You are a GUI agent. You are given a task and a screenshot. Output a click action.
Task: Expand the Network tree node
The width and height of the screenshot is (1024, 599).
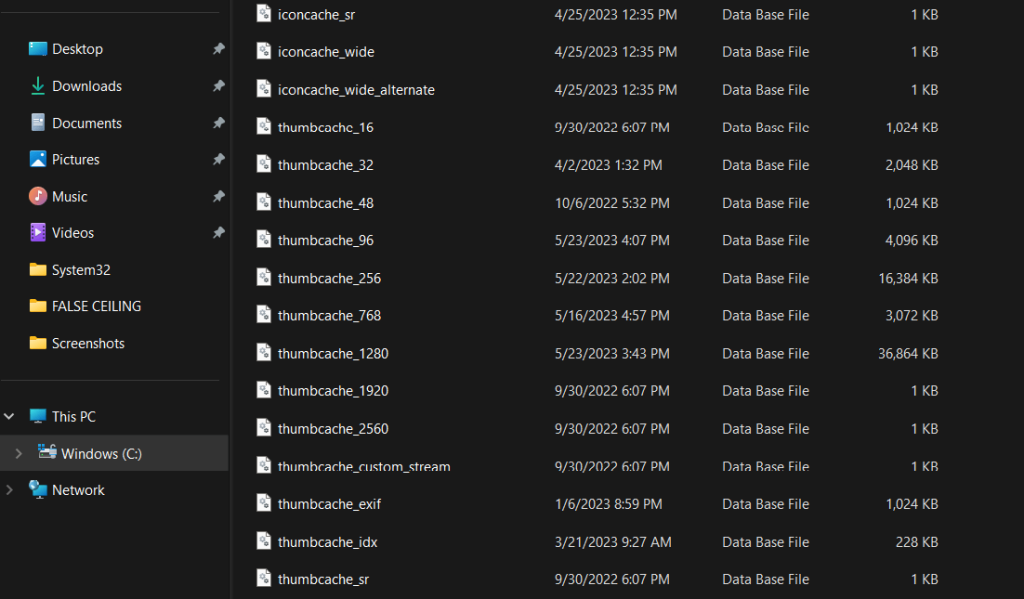tap(9, 490)
